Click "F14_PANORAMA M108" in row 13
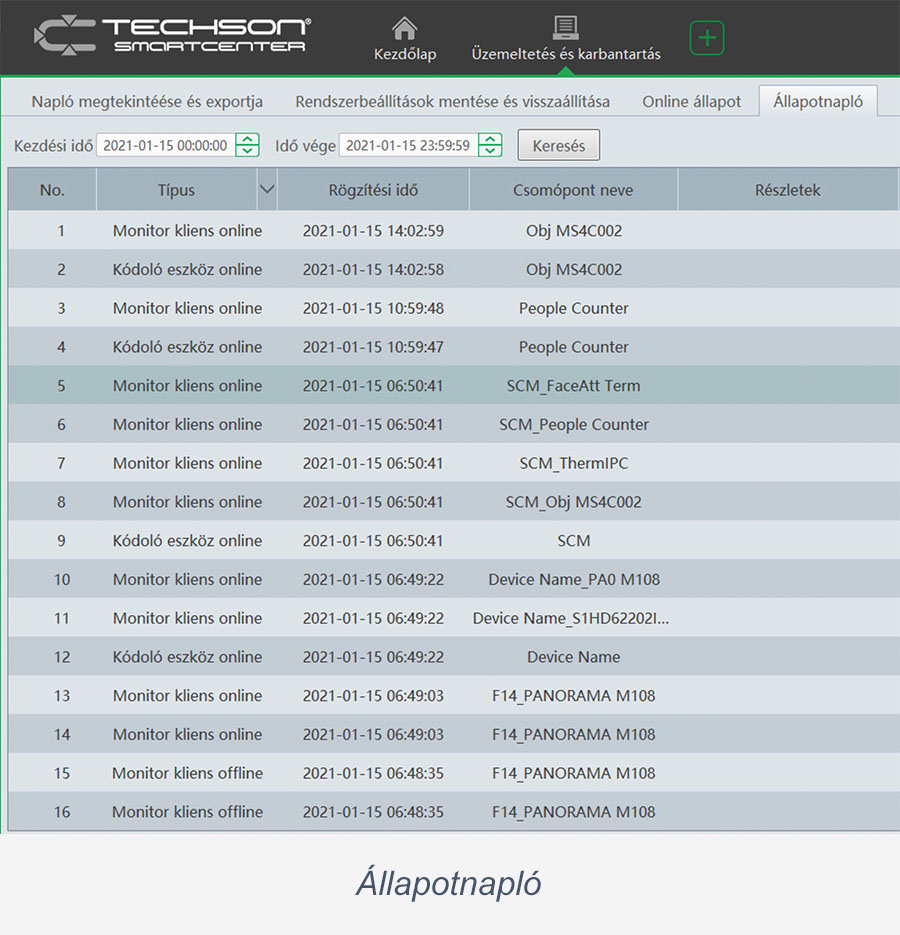The width and height of the screenshot is (900, 935). (x=574, y=696)
